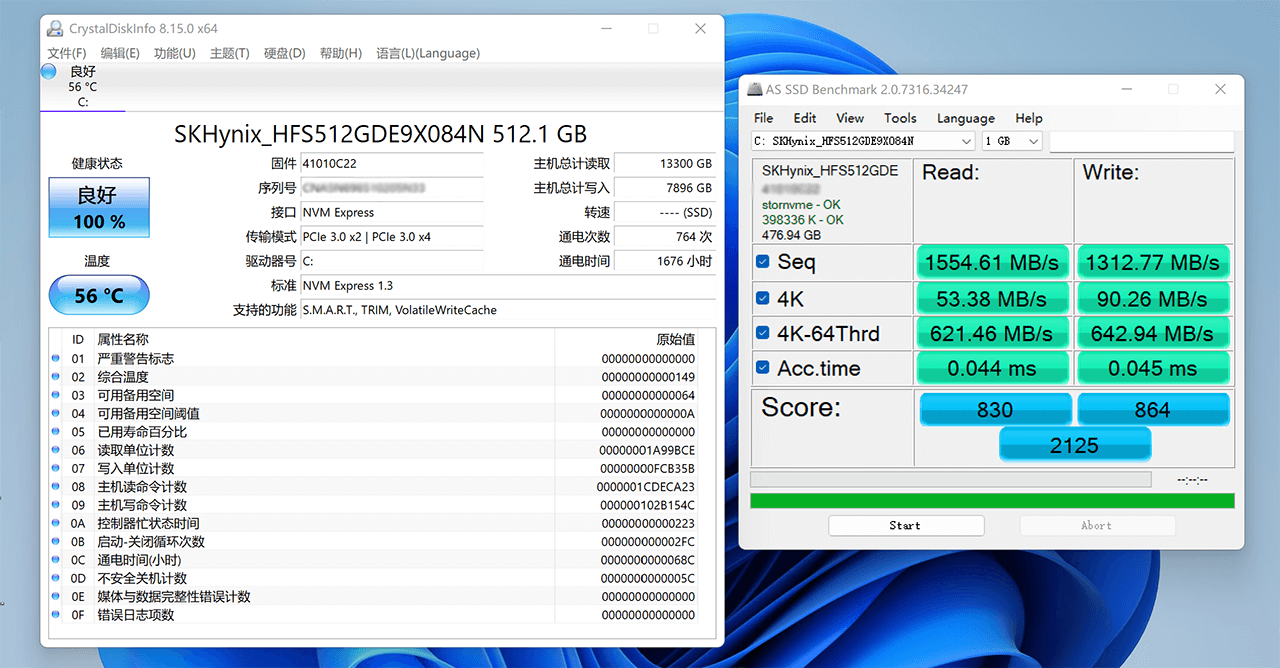Open the 1 GB test size dropdown
The height and width of the screenshot is (668, 1280).
pyautogui.click(x=1013, y=141)
